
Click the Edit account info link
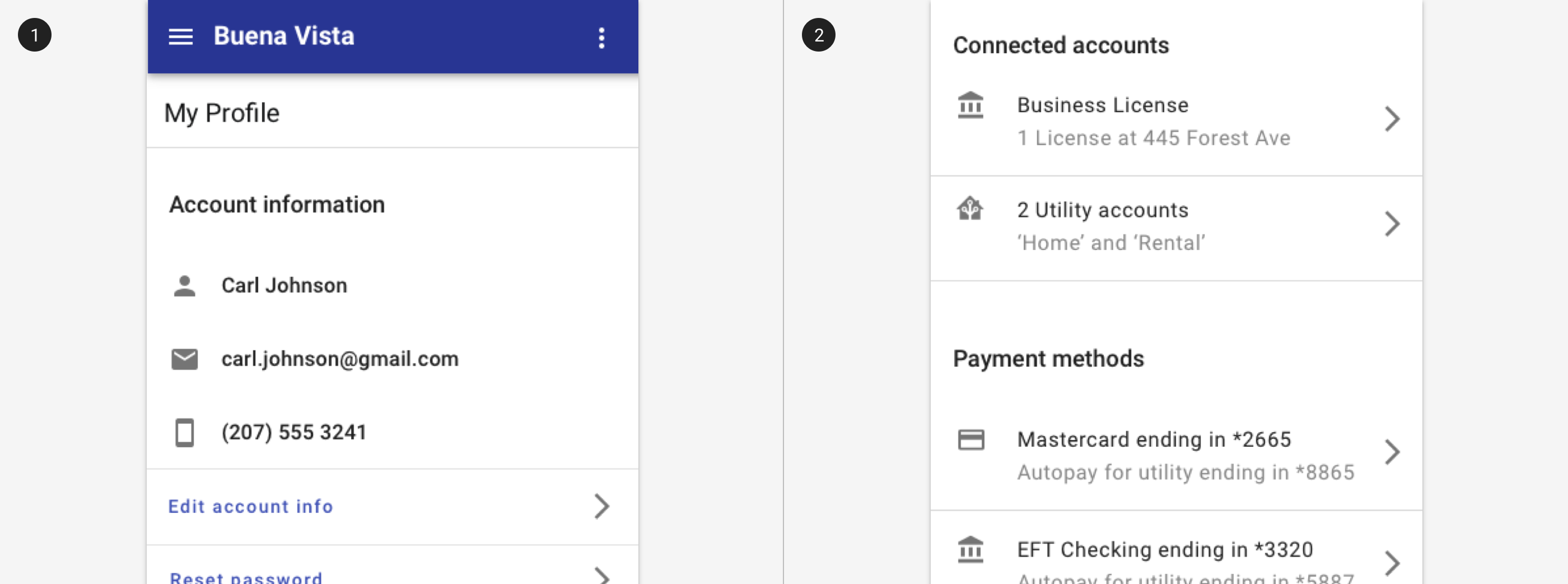coord(251,506)
